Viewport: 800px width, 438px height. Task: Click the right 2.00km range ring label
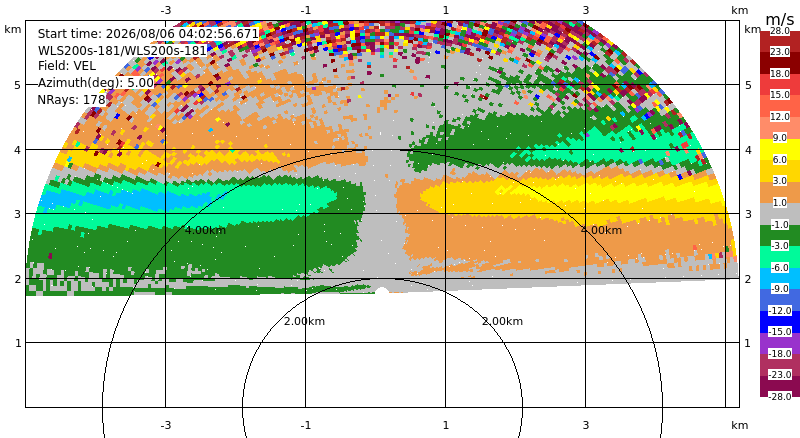[x=503, y=321]
